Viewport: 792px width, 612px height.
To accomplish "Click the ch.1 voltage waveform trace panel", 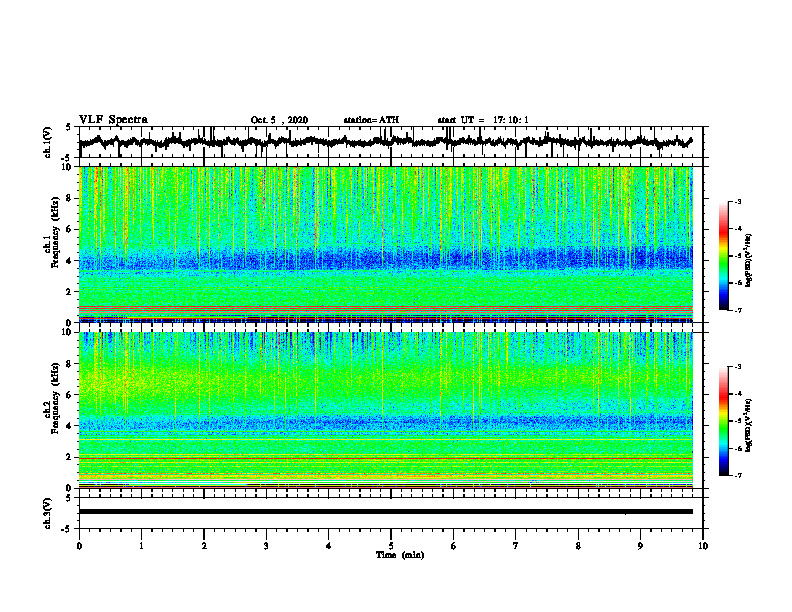I will coord(390,142).
